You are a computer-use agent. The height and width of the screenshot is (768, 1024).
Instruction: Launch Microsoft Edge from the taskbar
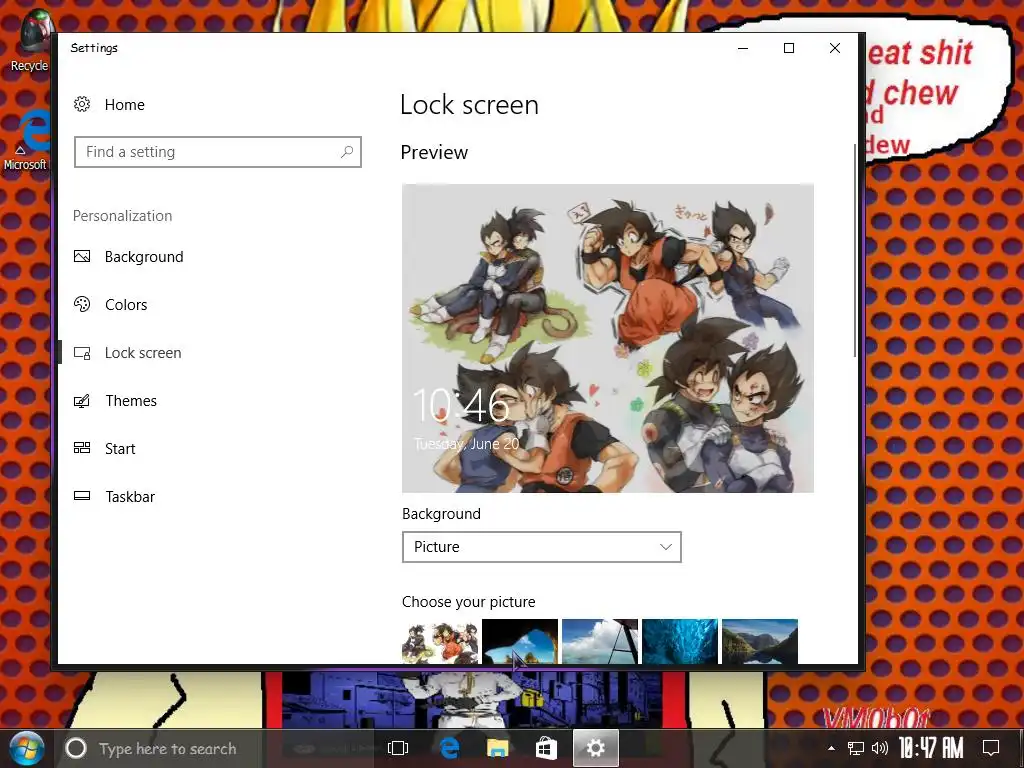[x=449, y=748]
